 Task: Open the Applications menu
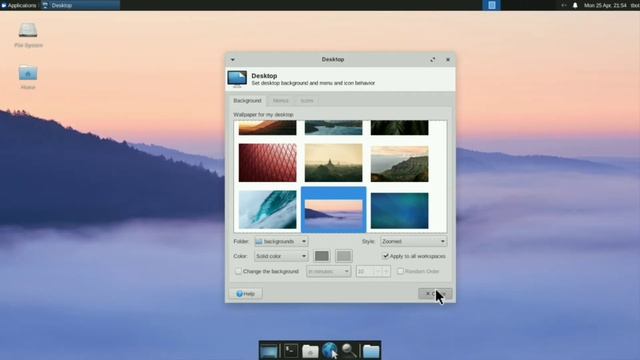coord(19,5)
